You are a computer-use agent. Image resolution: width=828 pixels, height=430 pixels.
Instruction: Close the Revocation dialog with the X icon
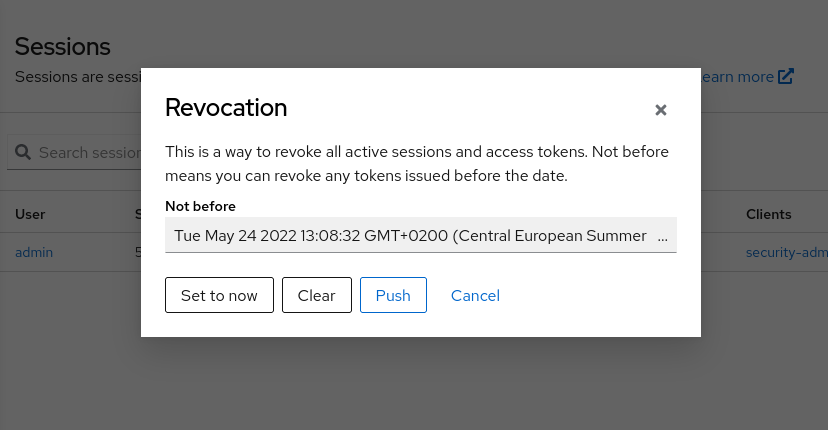[x=661, y=110]
